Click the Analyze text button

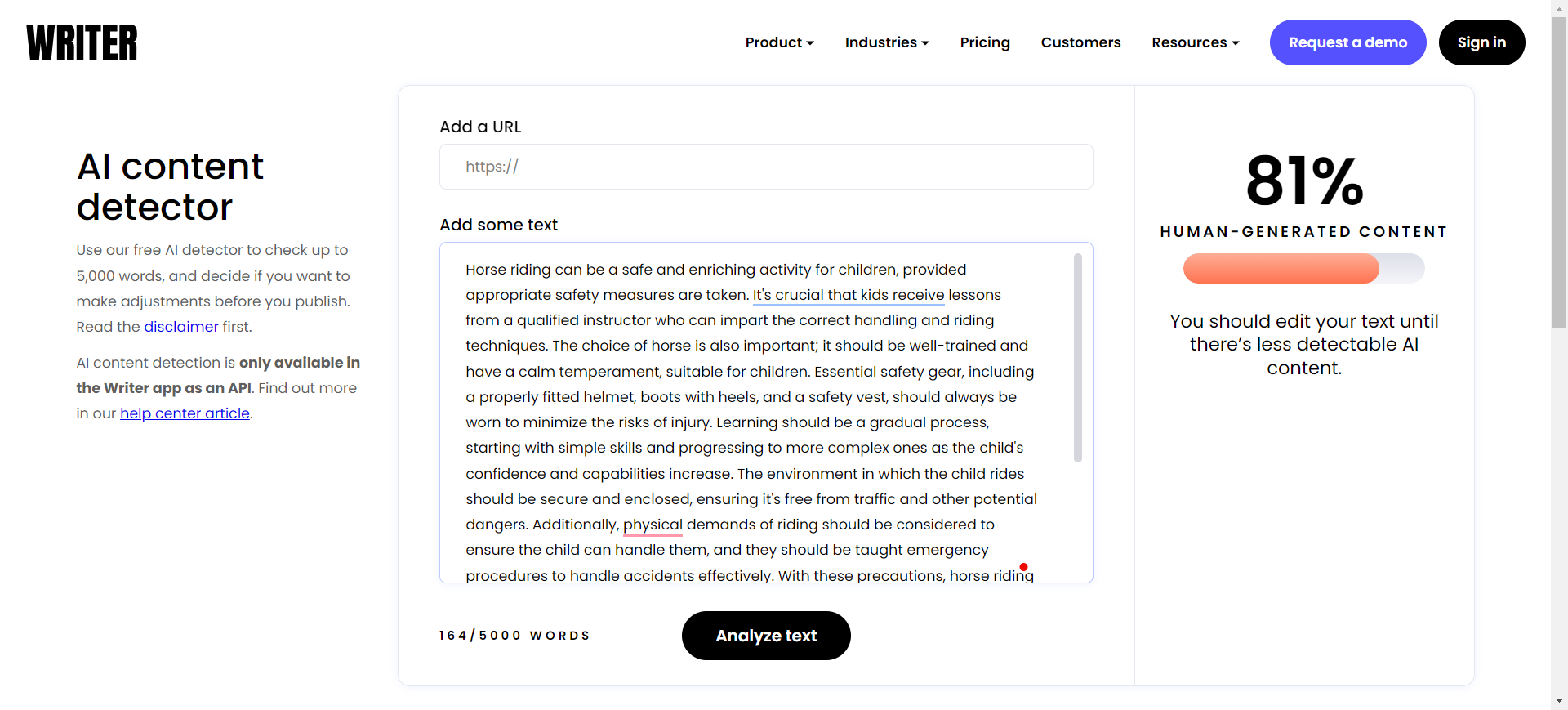coord(766,636)
